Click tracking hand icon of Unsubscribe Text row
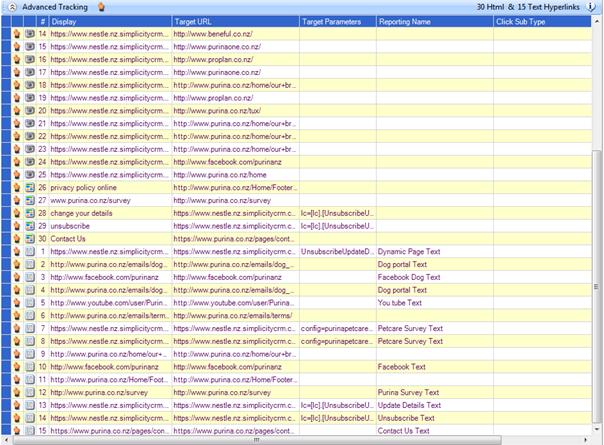Screen dimensions: 604x445 click(x=17, y=418)
